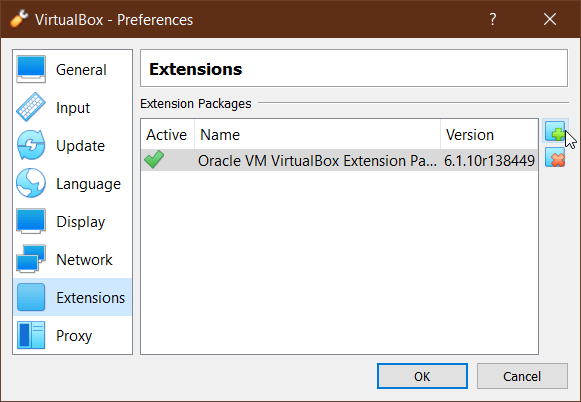Click the Extensions blue square icon
This screenshot has height=402, width=581.
tap(31, 297)
